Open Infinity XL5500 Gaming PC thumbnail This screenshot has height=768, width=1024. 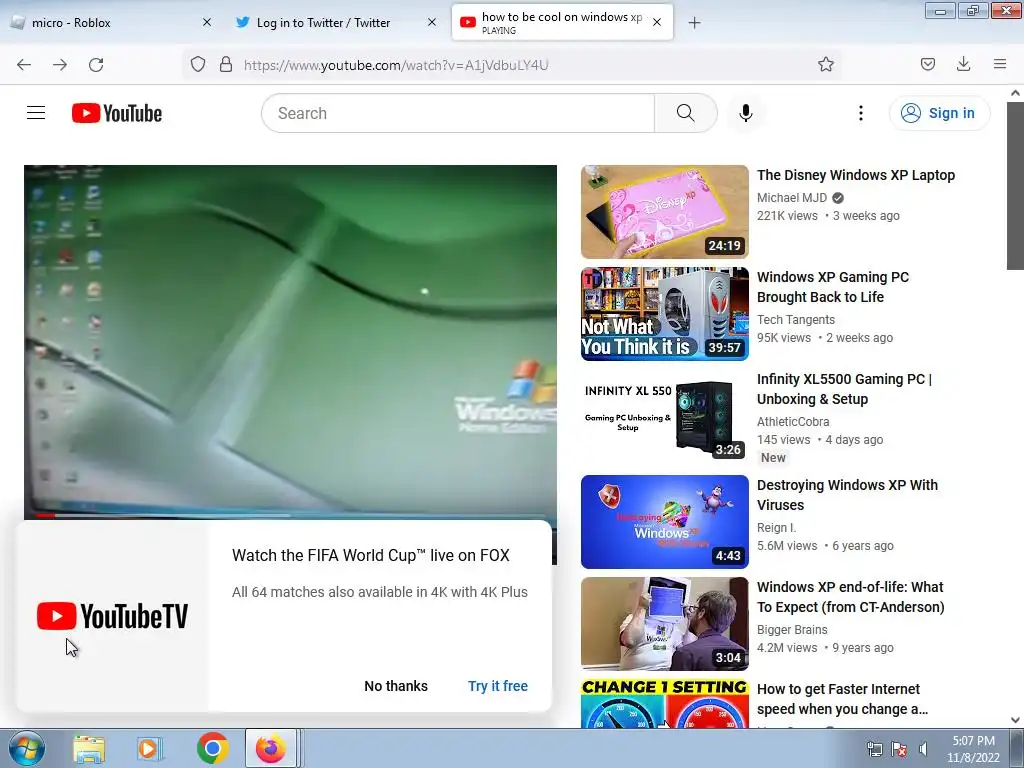(x=665, y=416)
